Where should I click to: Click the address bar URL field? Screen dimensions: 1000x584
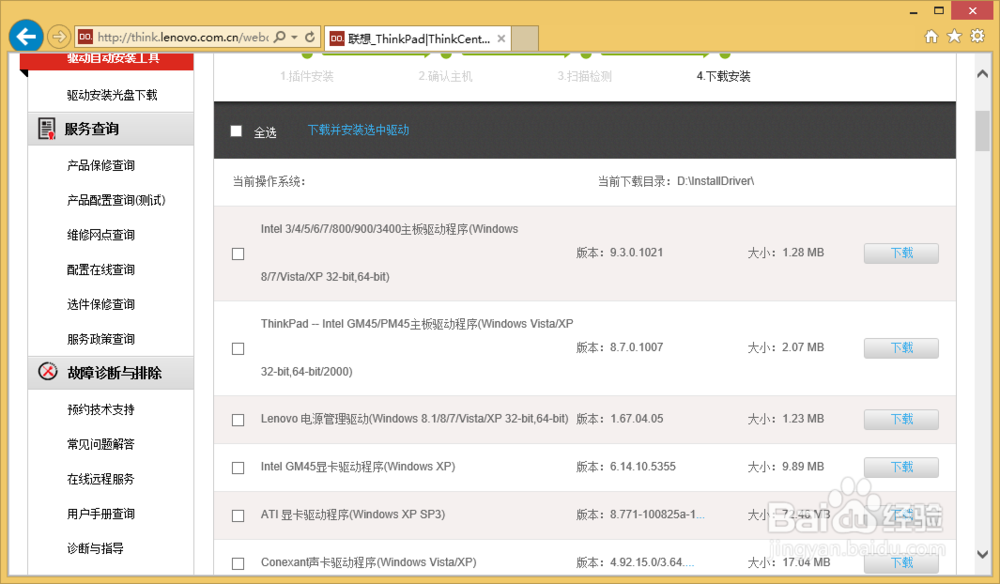pyautogui.click(x=182, y=37)
